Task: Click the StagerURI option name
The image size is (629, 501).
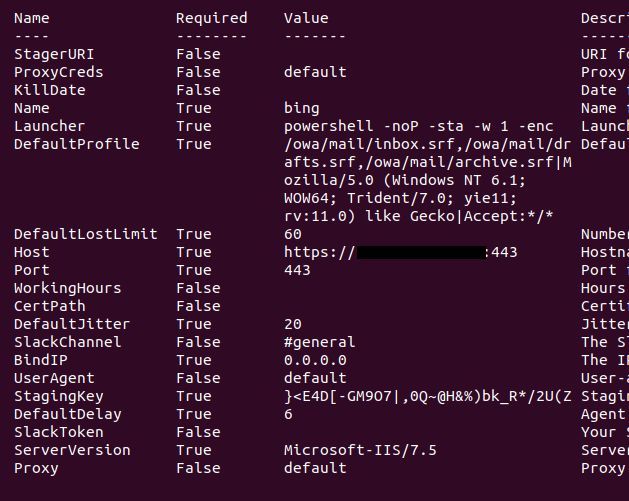Action: [54, 54]
